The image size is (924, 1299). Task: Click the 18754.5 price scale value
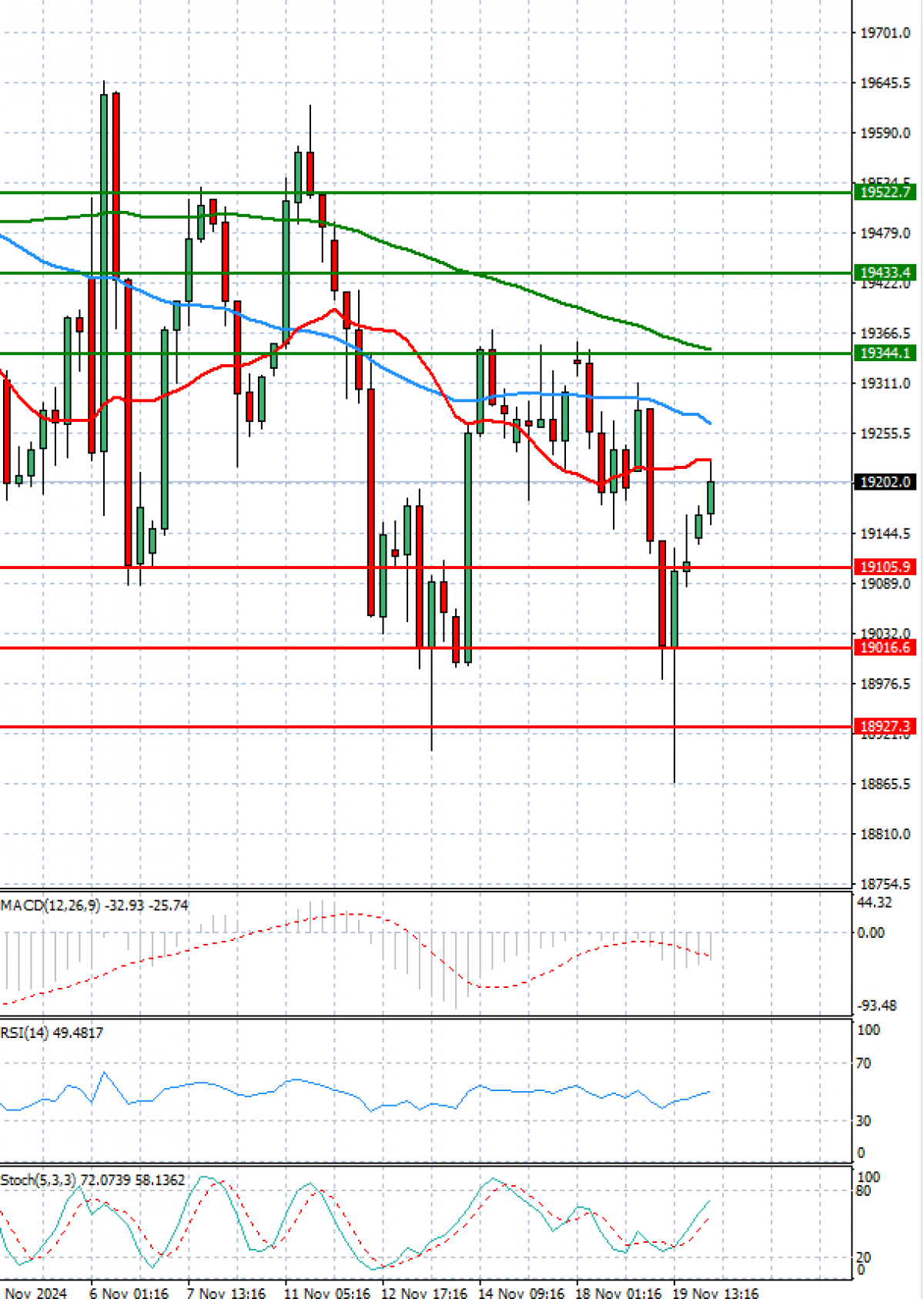tap(885, 884)
